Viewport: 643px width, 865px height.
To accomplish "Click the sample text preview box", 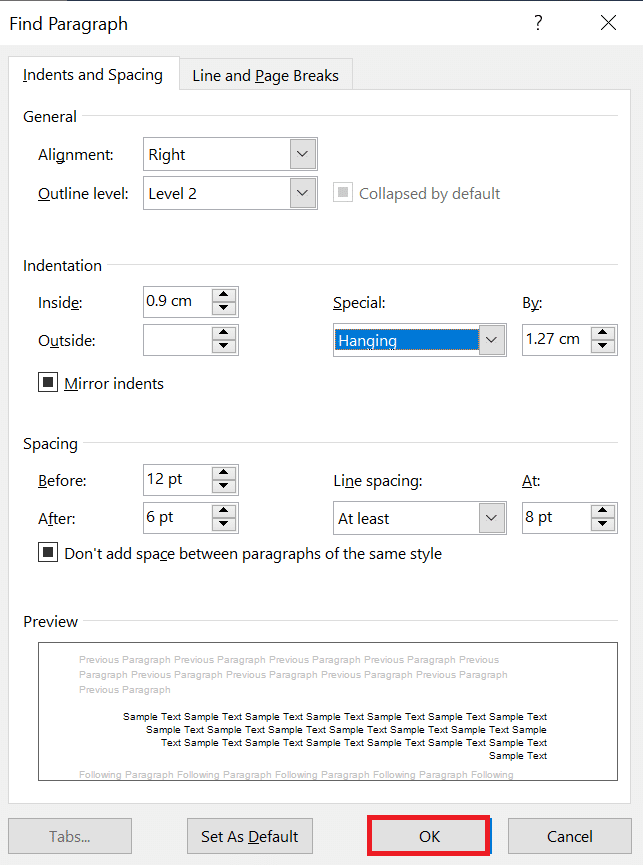I will pyautogui.click(x=328, y=711).
